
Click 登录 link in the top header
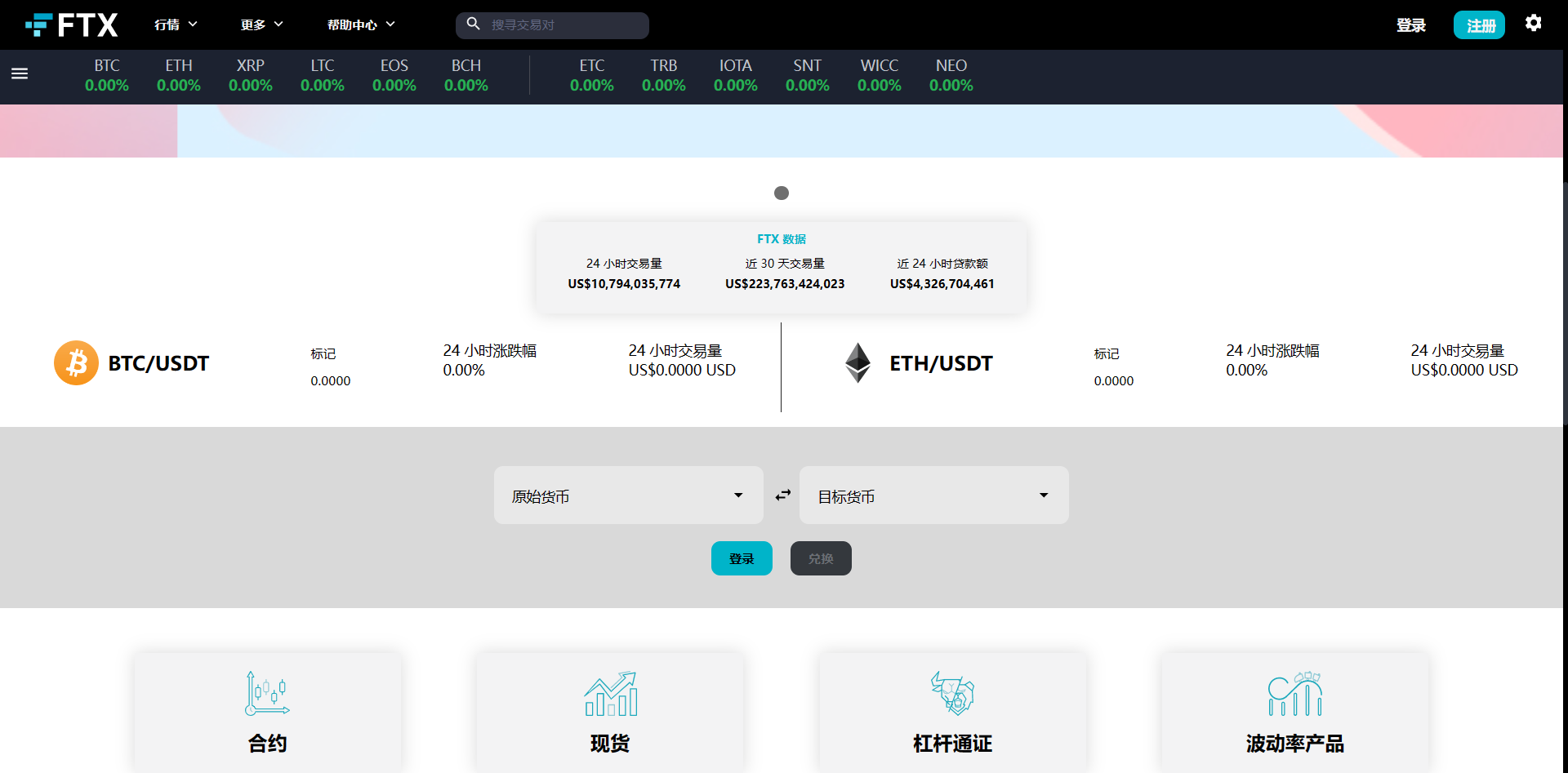tap(1411, 25)
